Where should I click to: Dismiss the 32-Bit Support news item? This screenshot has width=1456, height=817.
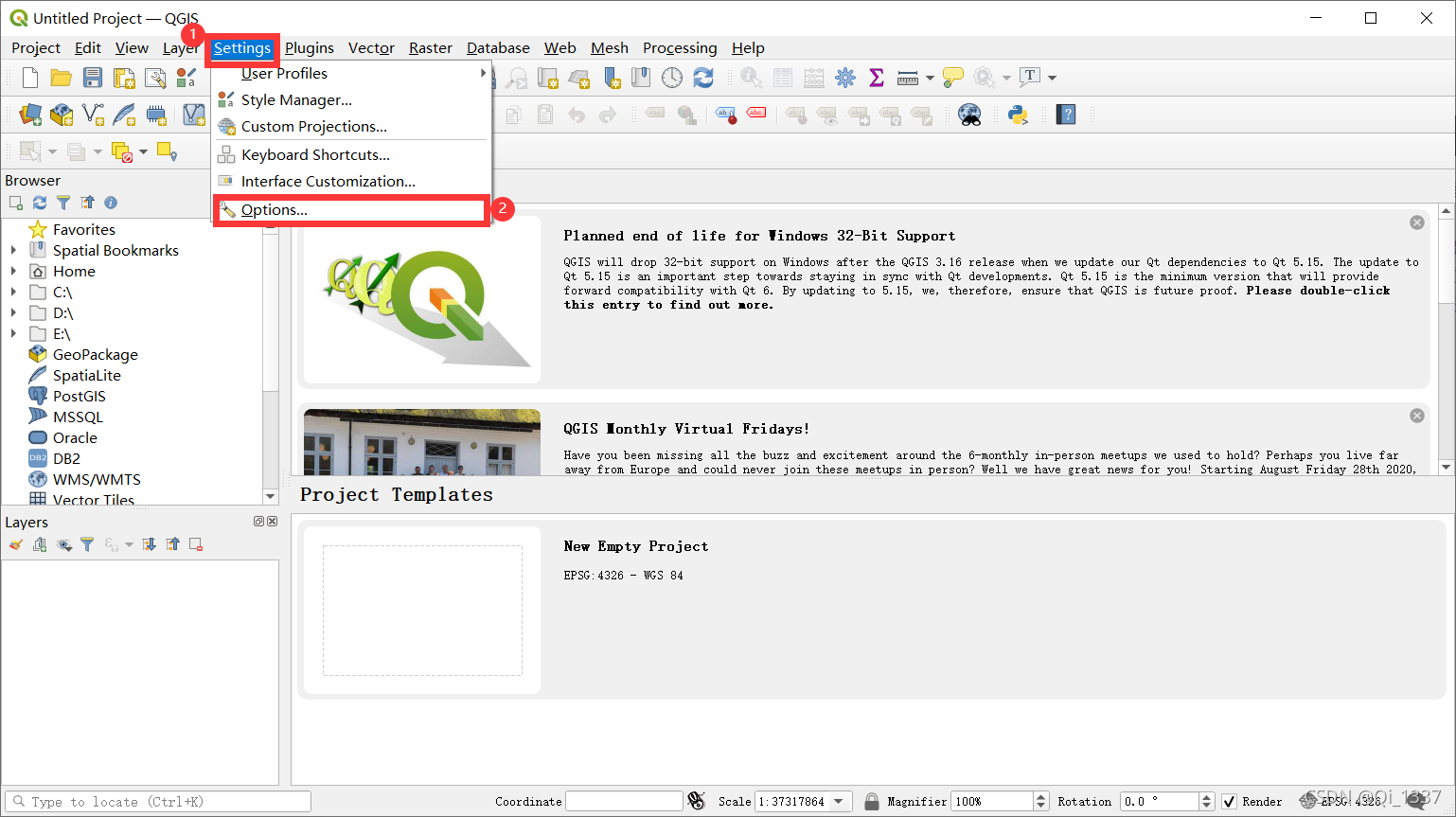click(1417, 222)
